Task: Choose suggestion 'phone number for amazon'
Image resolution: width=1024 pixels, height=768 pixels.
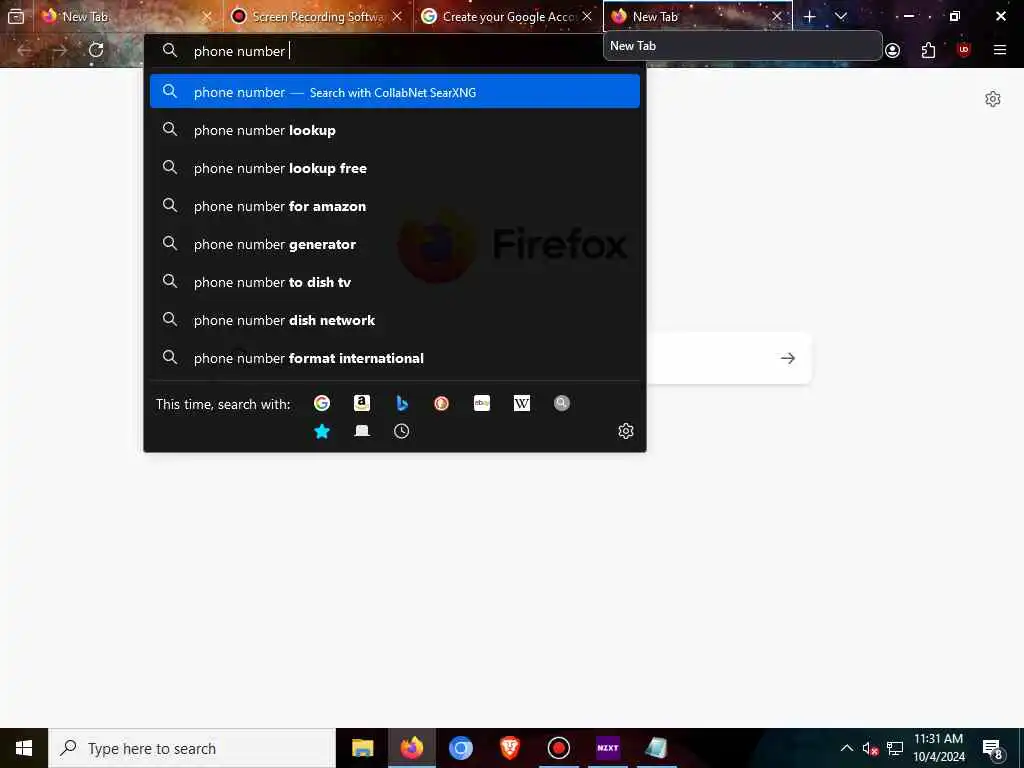Action: [x=394, y=206]
